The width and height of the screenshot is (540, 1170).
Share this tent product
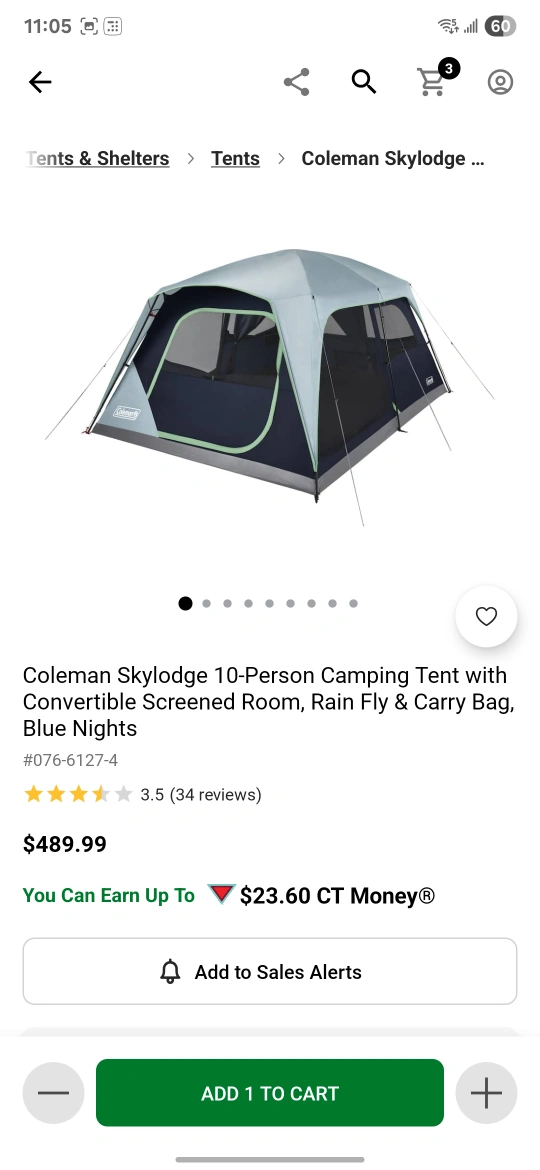tap(296, 82)
